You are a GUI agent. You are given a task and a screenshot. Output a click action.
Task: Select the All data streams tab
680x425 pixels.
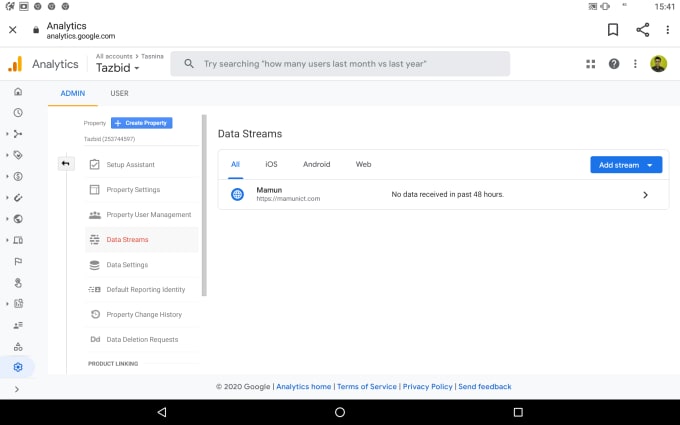pos(235,164)
